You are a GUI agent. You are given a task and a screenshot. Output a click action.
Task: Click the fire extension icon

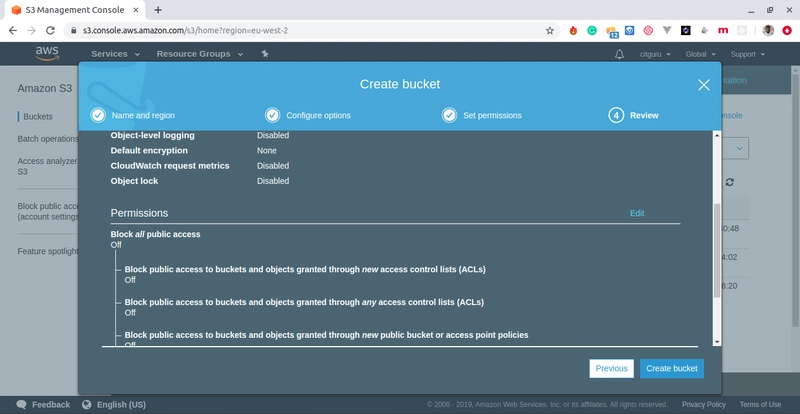click(x=573, y=31)
